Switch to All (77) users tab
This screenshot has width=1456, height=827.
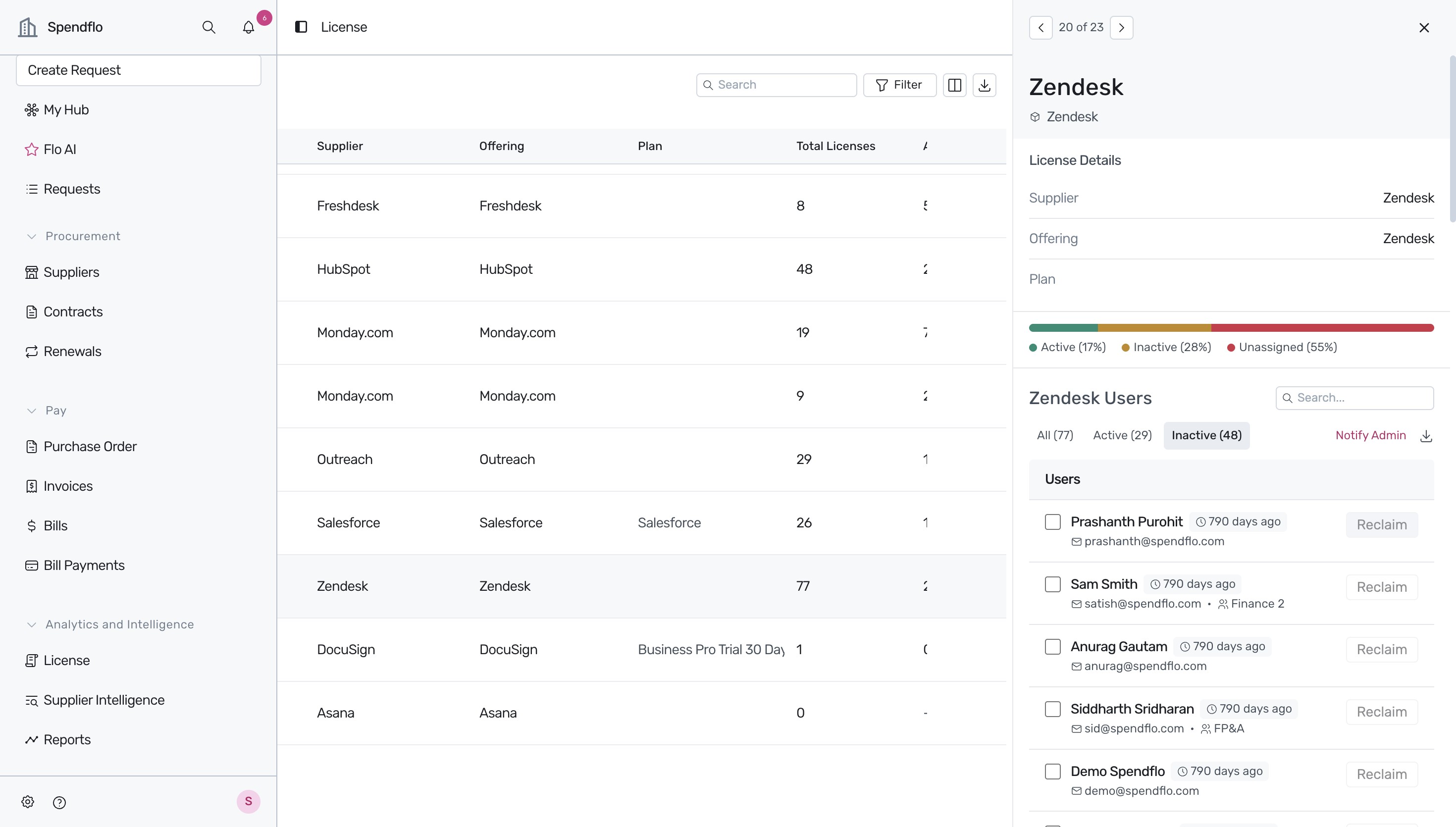pos(1055,436)
